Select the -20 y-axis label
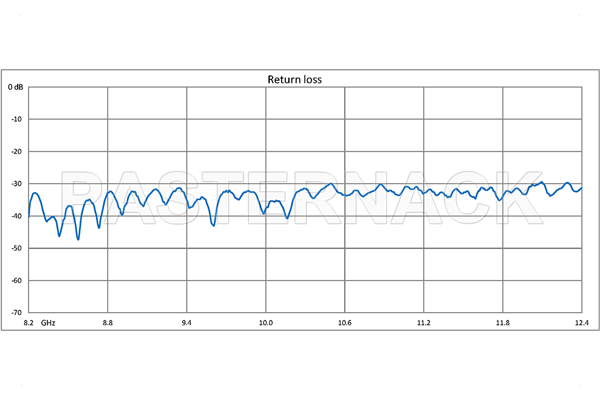600x400 pixels. tap(16, 151)
